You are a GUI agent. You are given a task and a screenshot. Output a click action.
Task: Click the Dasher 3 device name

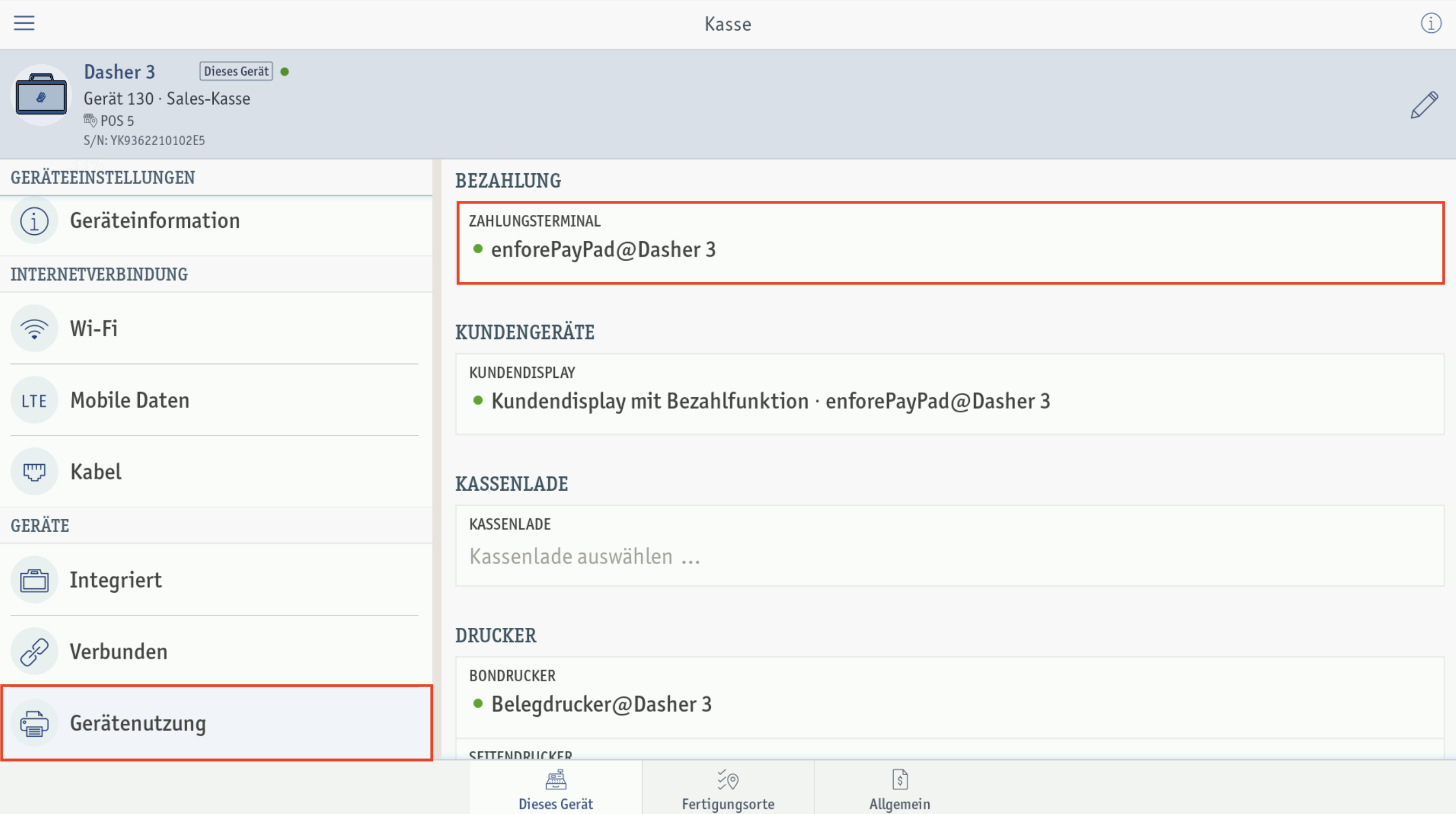(x=119, y=72)
